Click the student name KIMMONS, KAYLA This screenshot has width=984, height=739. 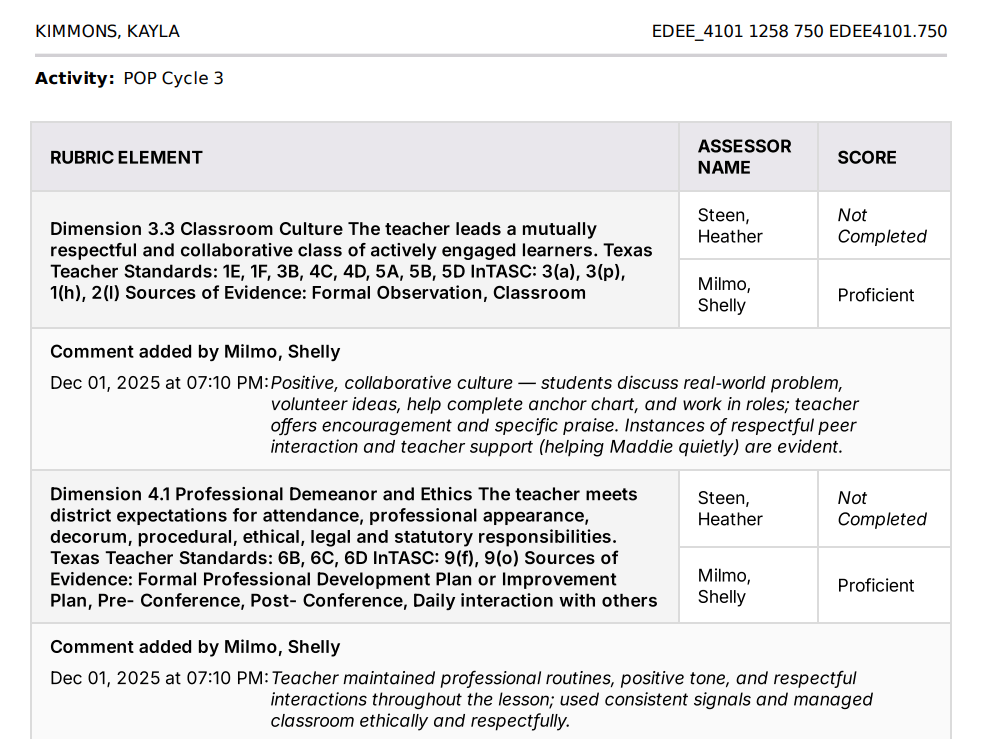click(107, 31)
